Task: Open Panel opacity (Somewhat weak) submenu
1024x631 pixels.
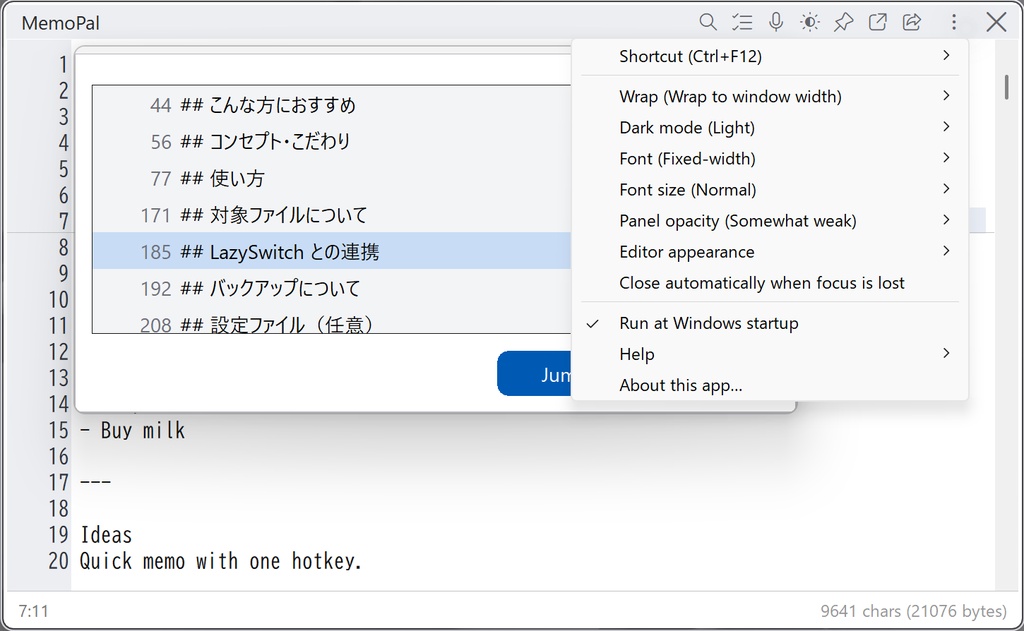Action: pos(769,221)
